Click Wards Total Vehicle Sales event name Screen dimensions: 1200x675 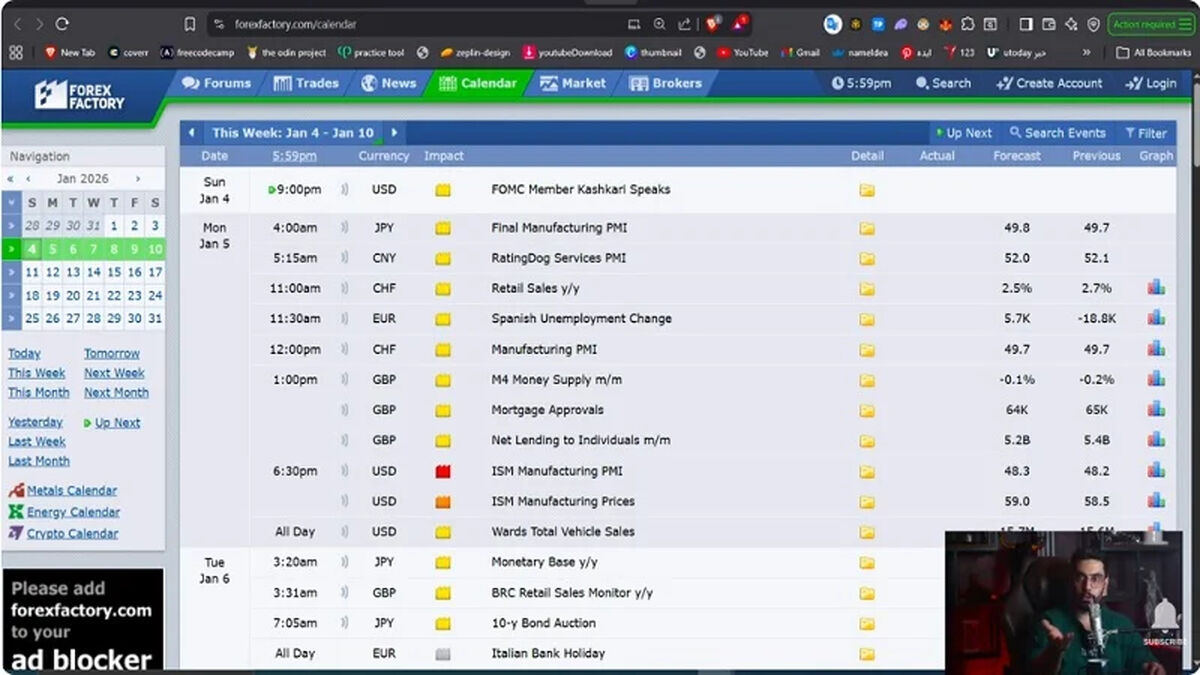tap(563, 532)
